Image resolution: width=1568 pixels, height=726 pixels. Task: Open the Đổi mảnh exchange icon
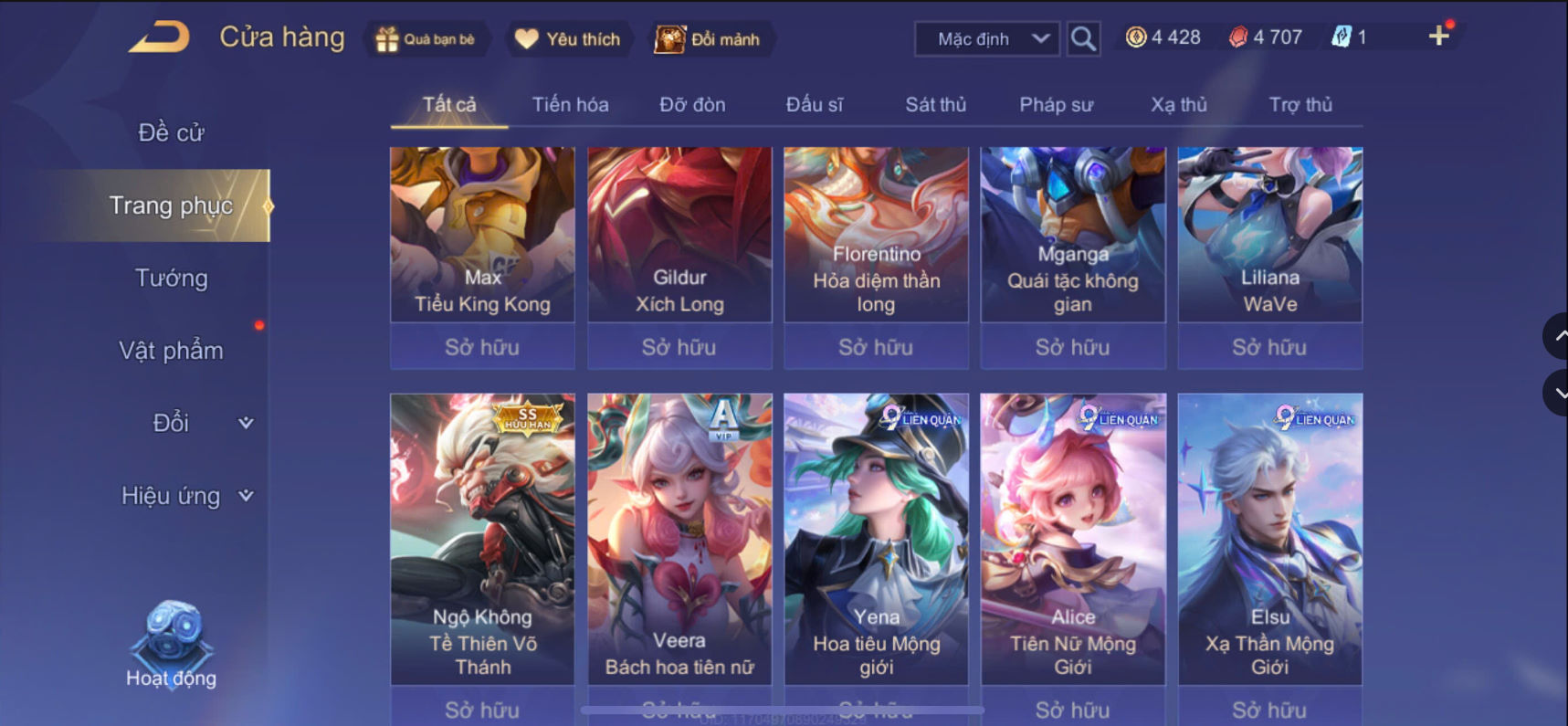669,39
